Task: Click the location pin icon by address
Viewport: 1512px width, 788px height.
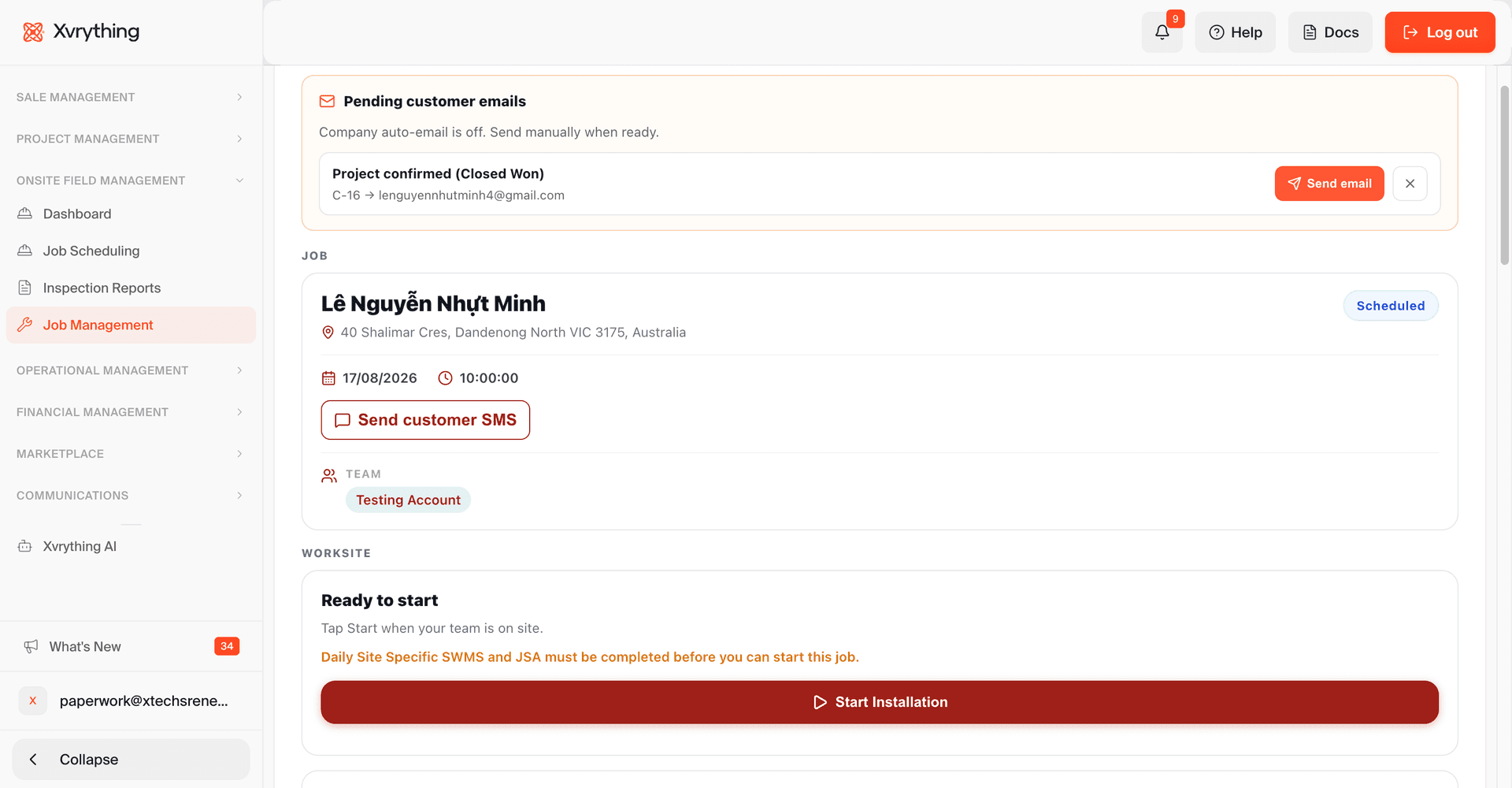Action: click(328, 333)
